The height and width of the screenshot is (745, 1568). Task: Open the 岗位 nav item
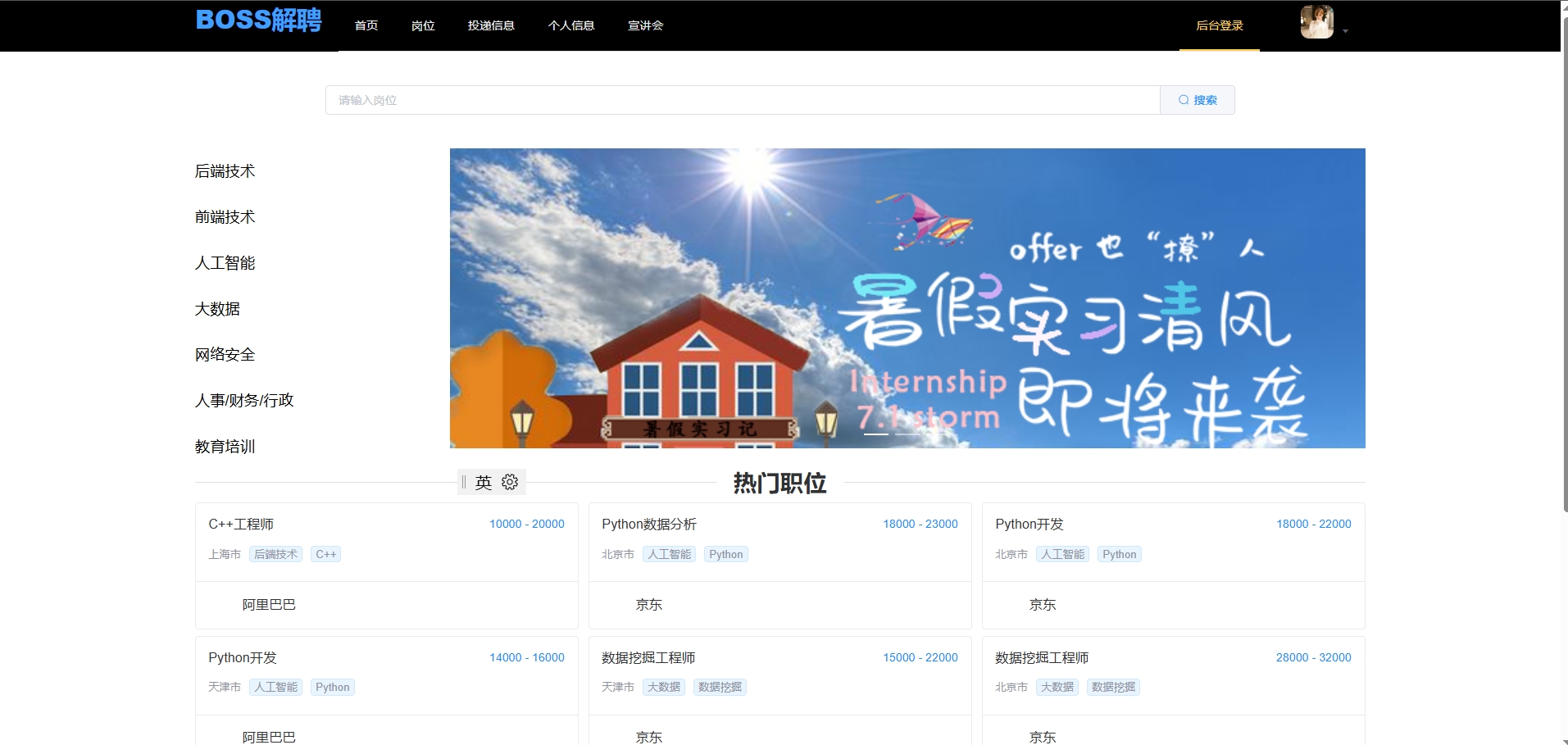pos(423,25)
